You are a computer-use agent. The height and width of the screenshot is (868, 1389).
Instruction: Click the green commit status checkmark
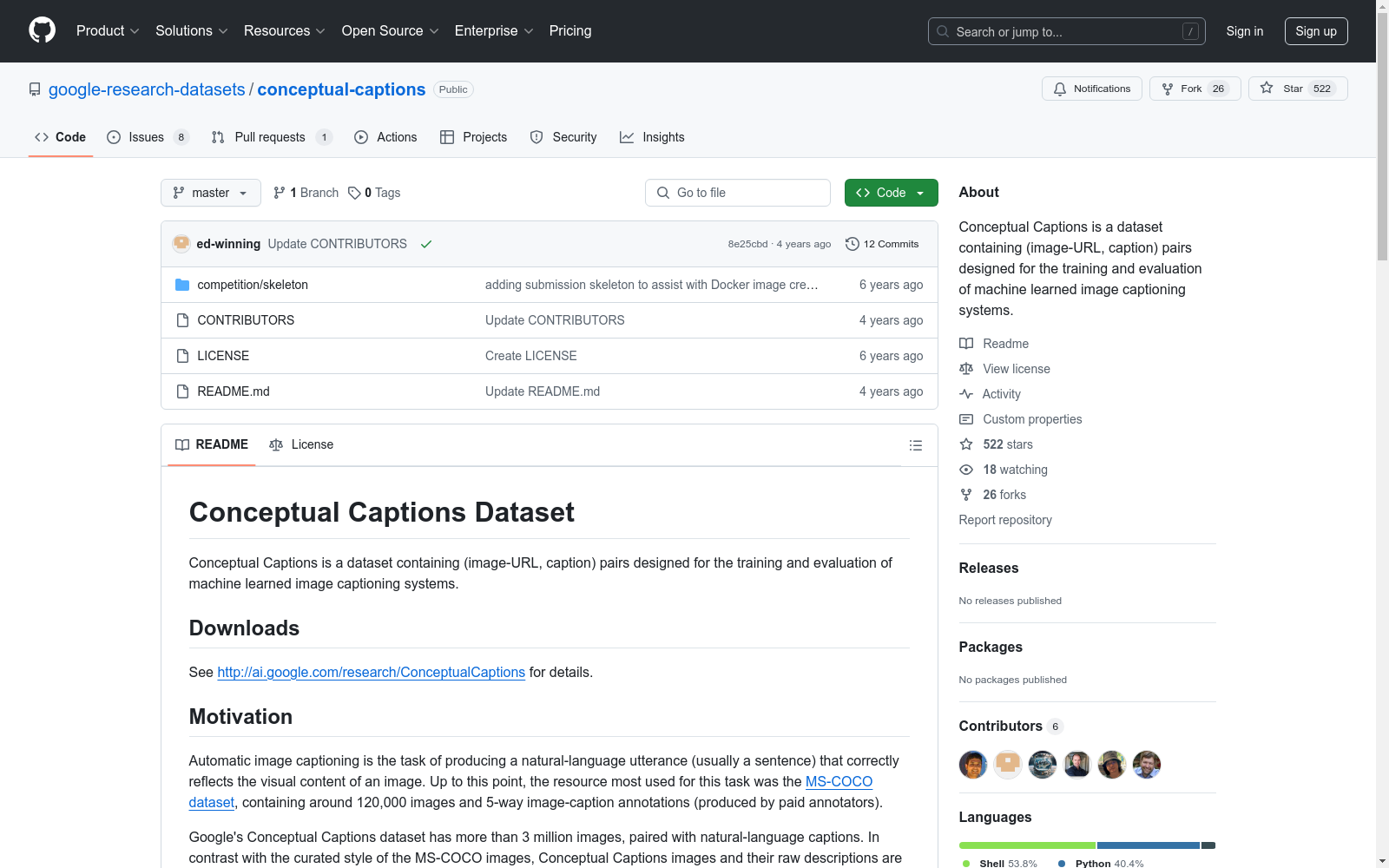point(426,244)
